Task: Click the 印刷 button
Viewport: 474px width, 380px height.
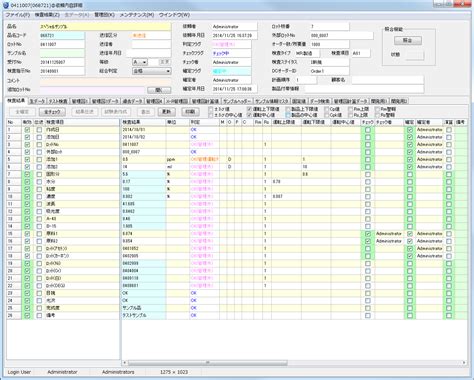Action: tap(190, 112)
